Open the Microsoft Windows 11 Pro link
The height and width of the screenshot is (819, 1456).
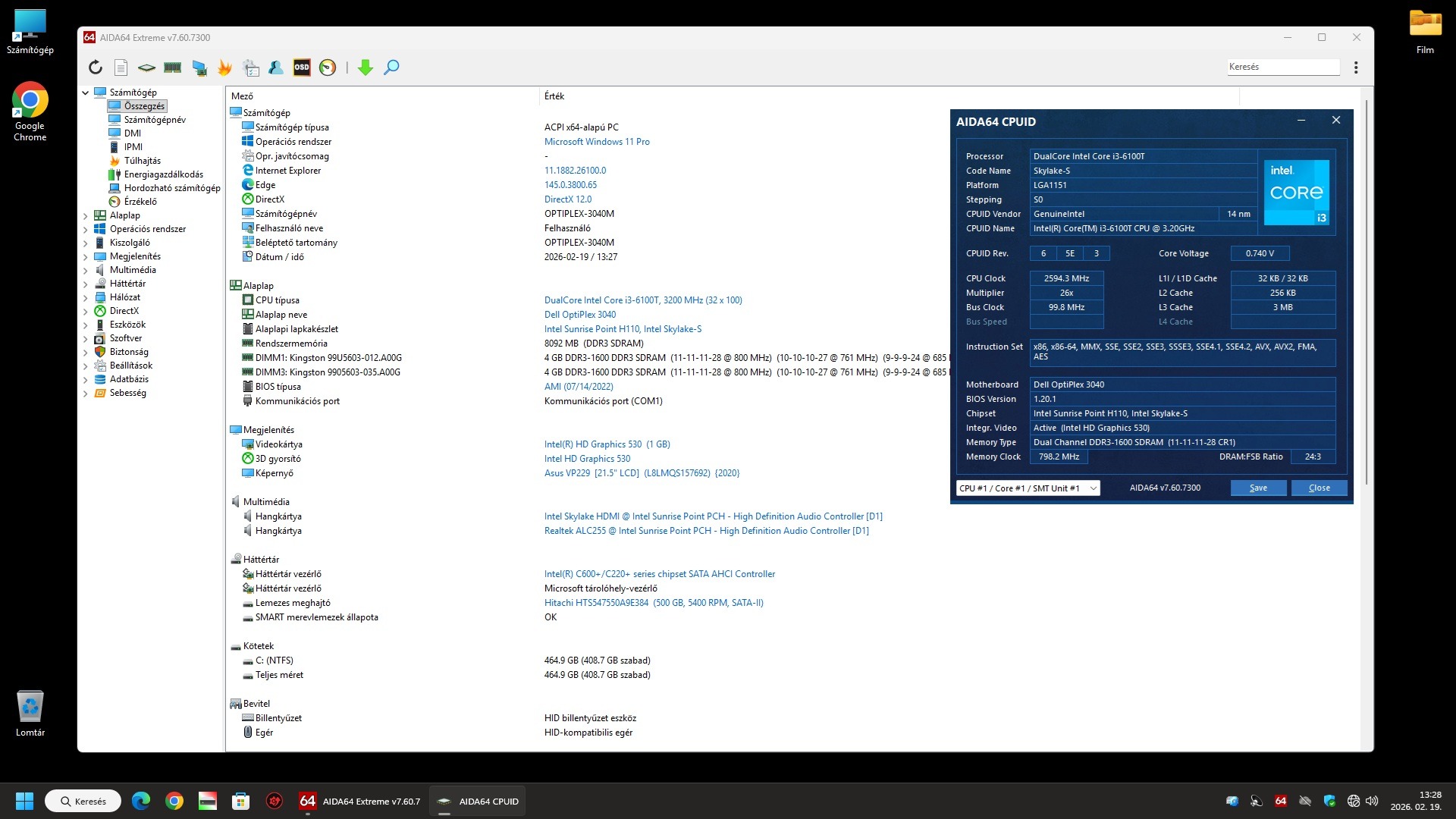point(597,142)
